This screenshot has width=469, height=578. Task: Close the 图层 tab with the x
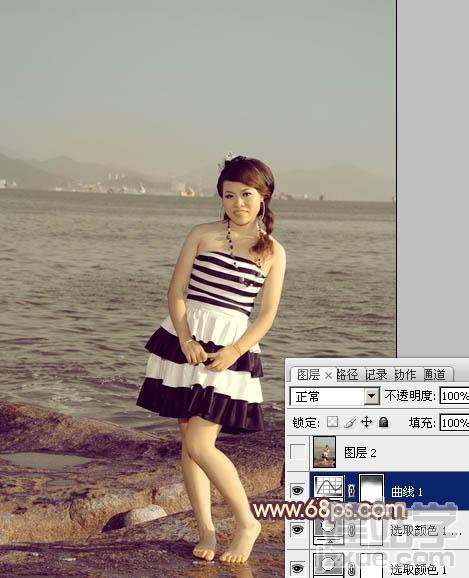click(328, 376)
